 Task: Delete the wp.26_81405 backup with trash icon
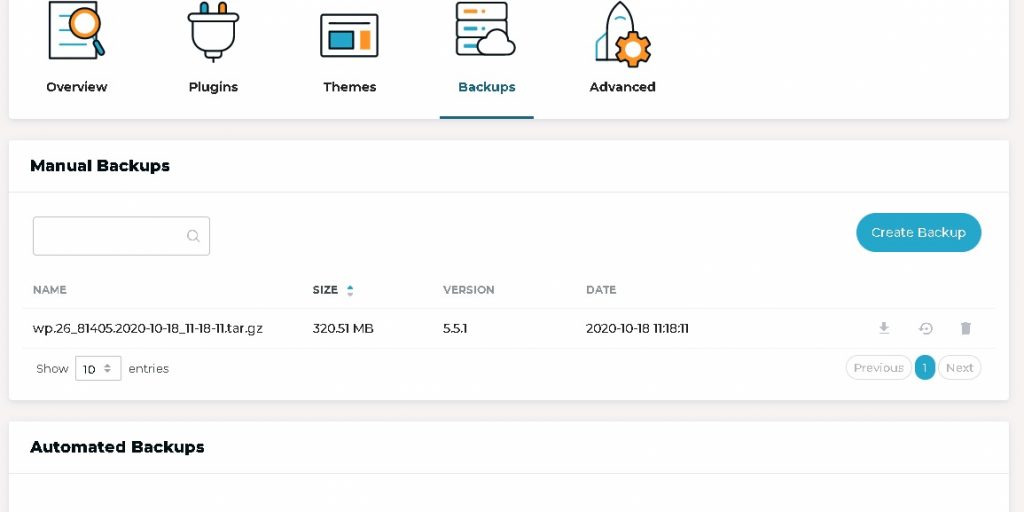pos(966,328)
